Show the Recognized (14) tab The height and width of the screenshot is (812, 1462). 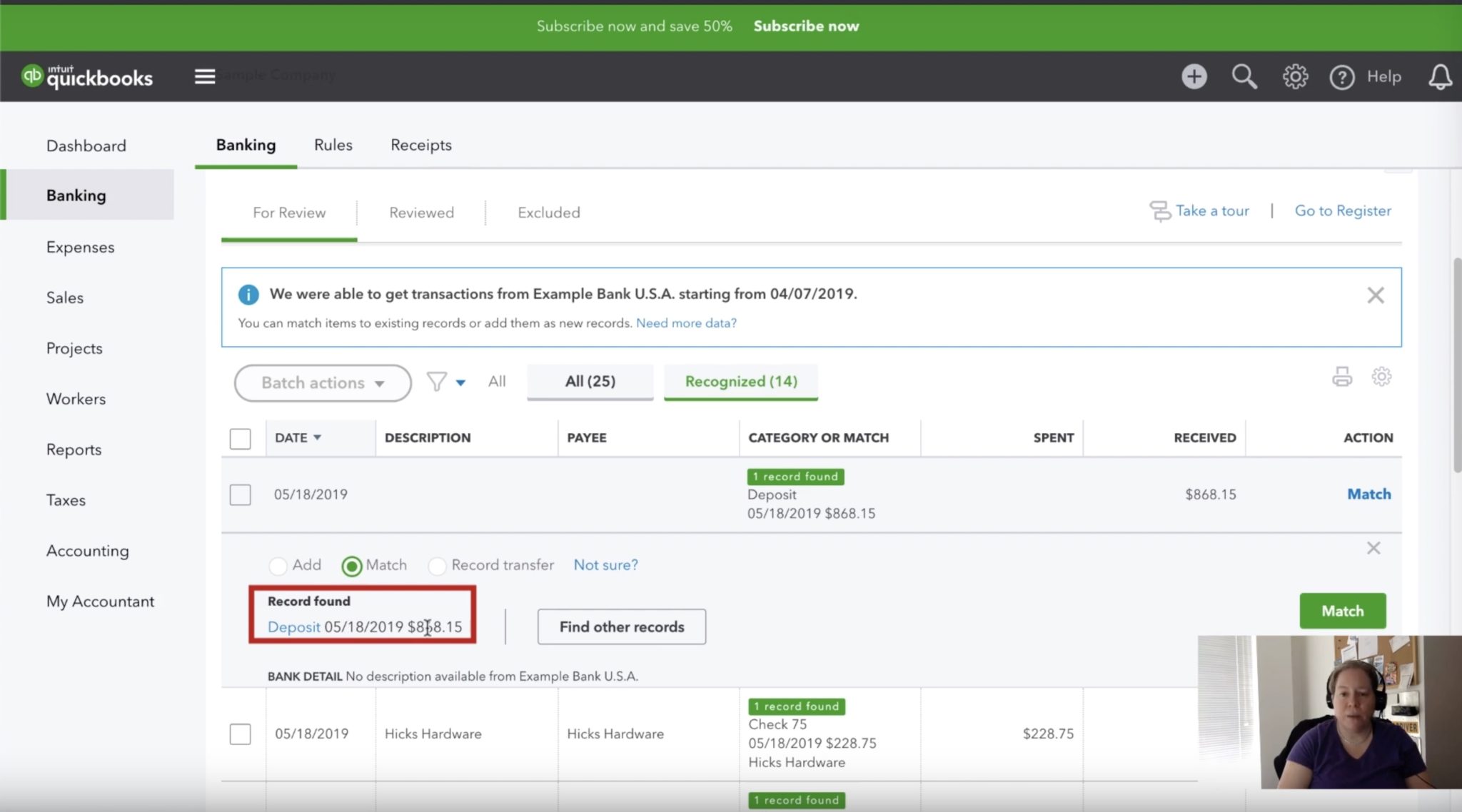(741, 382)
